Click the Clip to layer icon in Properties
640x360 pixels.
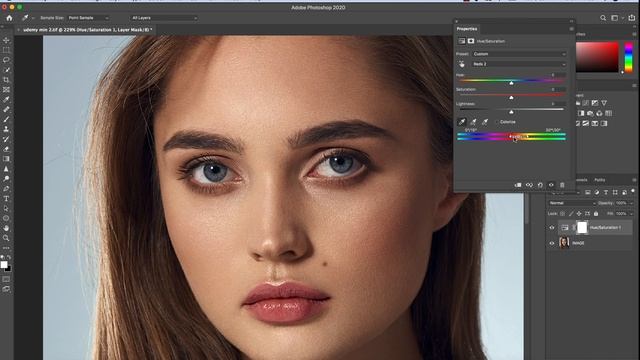click(x=518, y=185)
